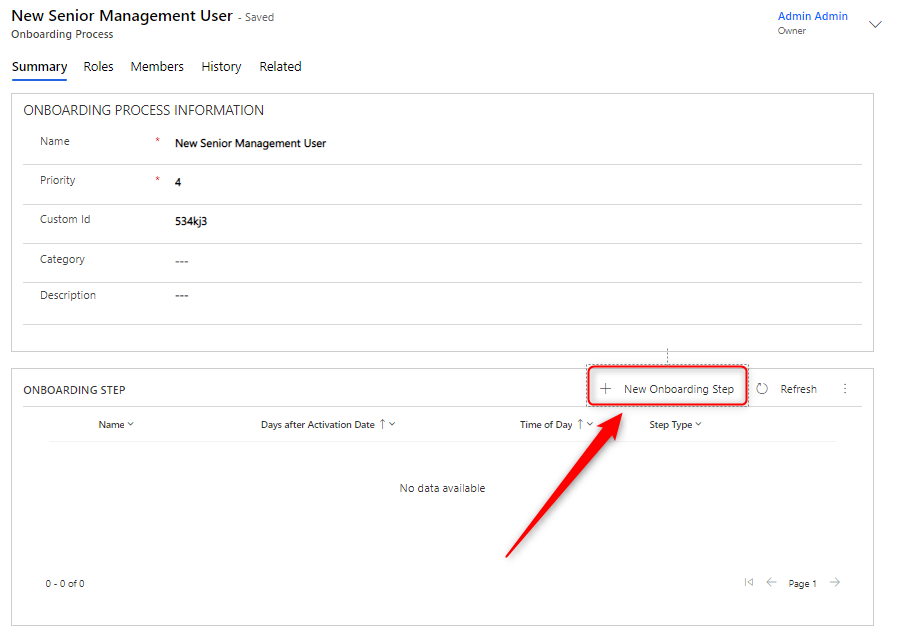
Task: Open the Related tab
Action: tap(280, 67)
